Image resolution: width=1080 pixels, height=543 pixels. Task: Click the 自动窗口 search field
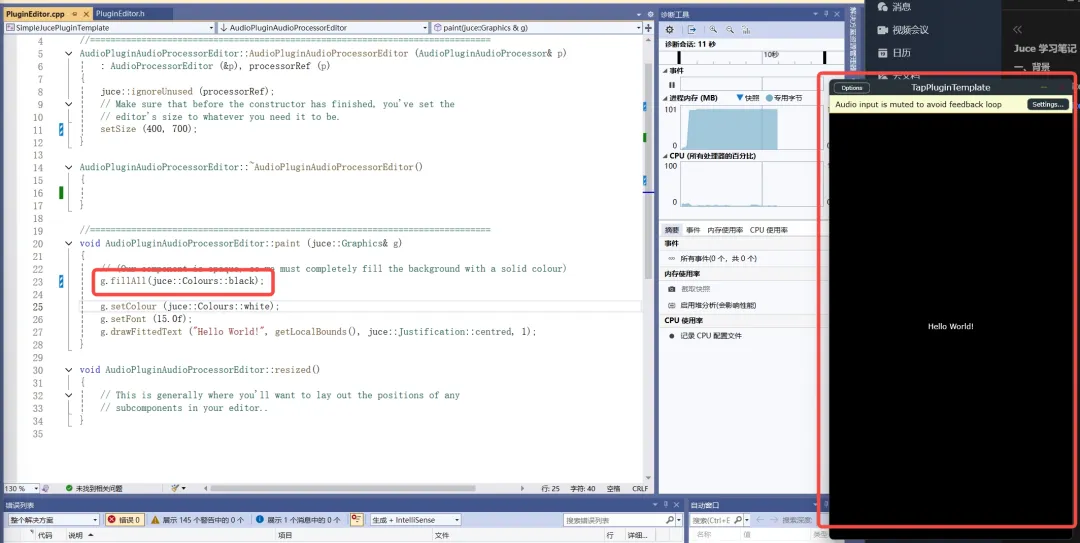click(712, 520)
